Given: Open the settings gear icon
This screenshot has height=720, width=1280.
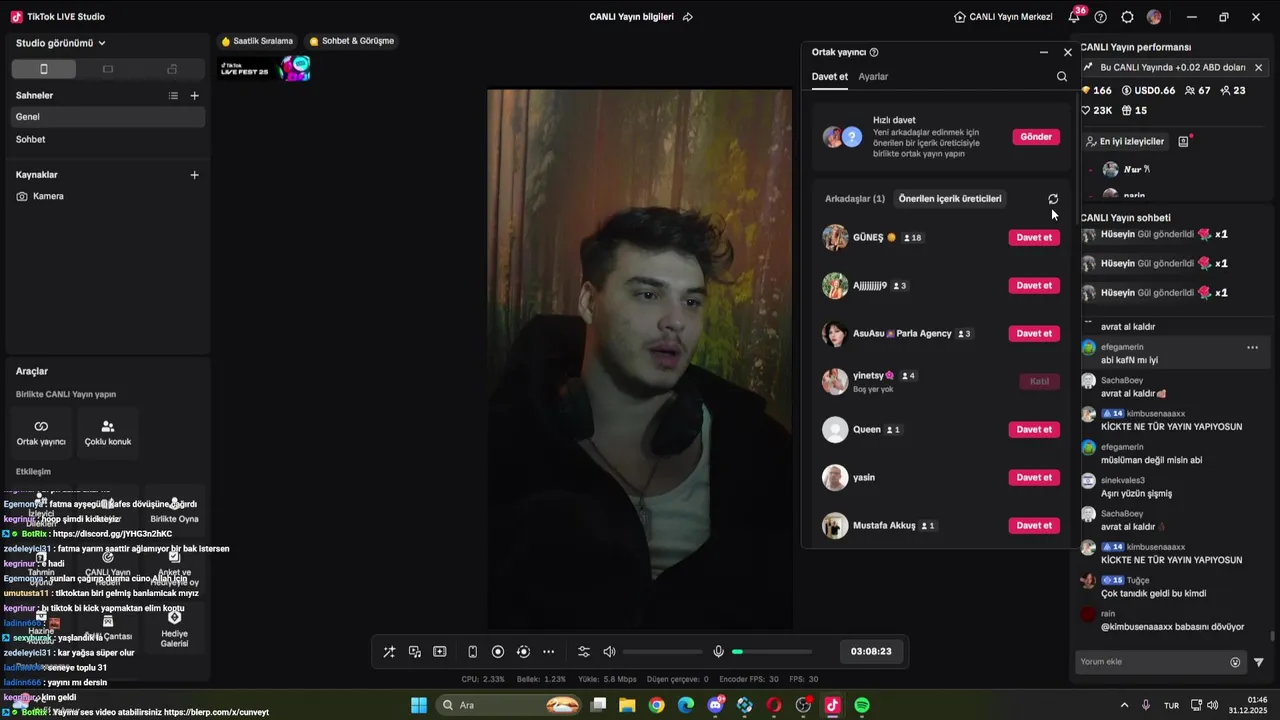Looking at the screenshot, I should [x=1127, y=17].
